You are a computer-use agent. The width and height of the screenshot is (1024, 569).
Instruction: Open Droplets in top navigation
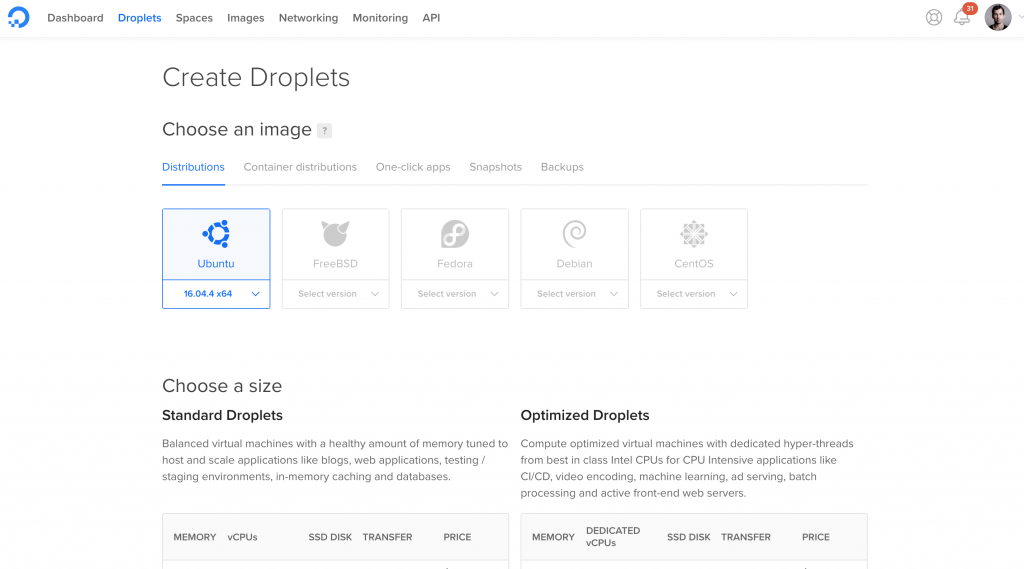pyautogui.click(x=140, y=18)
